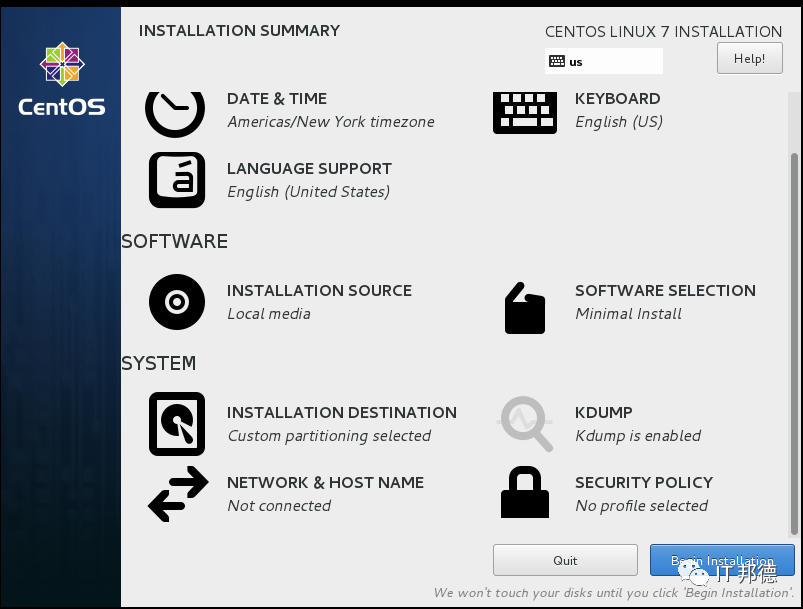Click the SOFTWARE section heading
Viewport: 803px width, 609px height.
[x=175, y=241]
